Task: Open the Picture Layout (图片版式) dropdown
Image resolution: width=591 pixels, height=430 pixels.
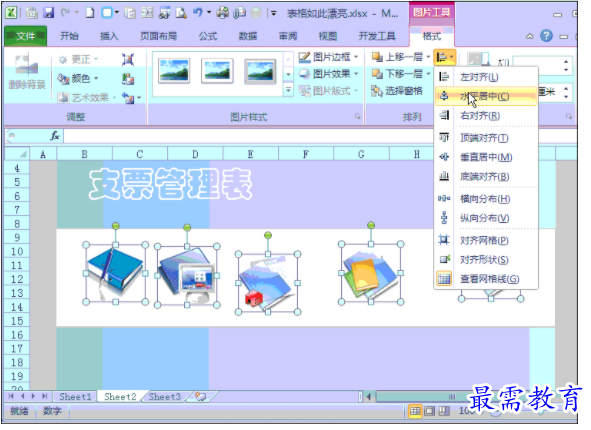Action: [329, 91]
